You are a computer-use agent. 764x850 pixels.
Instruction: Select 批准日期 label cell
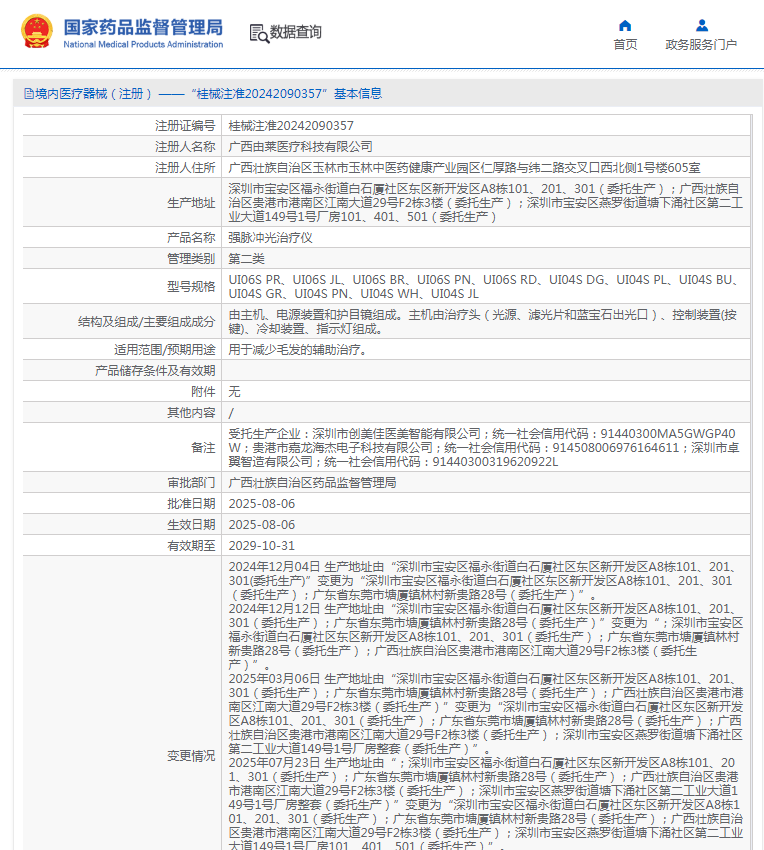click(122, 504)
